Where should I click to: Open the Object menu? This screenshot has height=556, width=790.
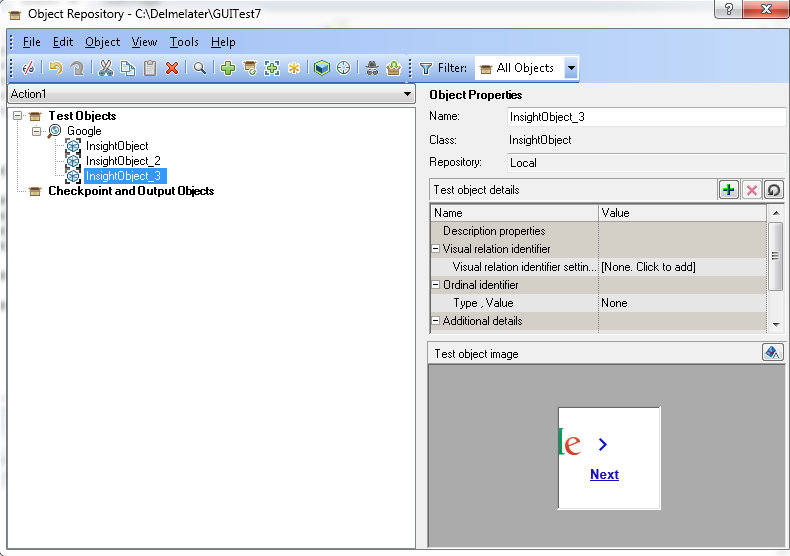pos(102,42)
